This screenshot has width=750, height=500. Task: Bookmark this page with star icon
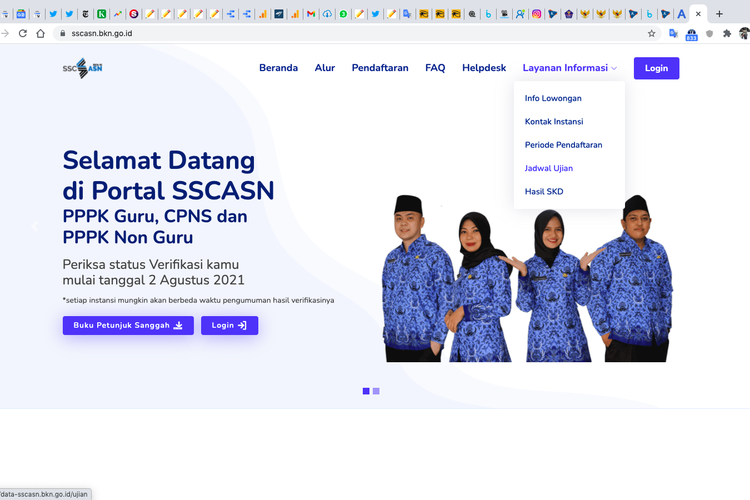tap(652, 33)
